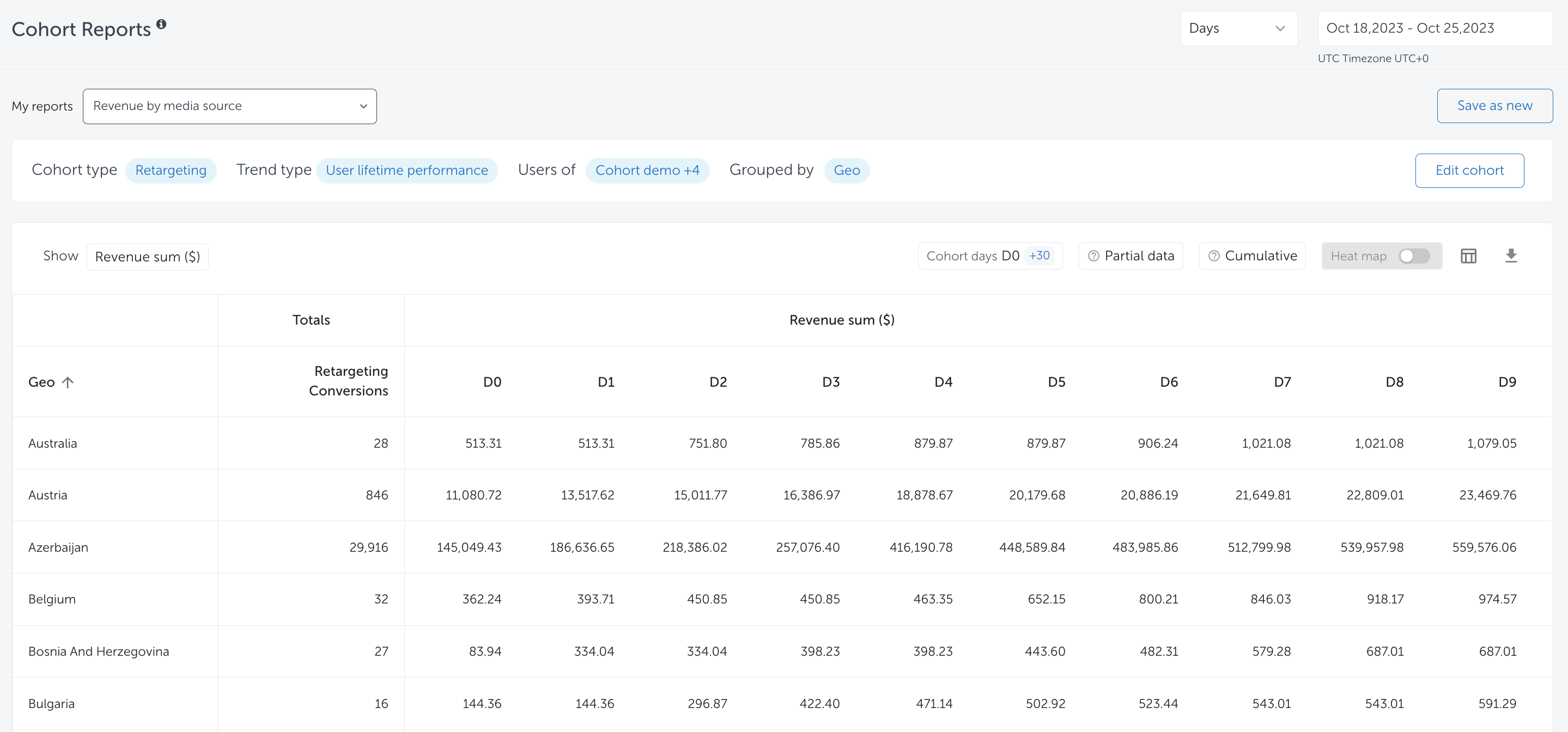The width and height of the screenshot is (1568, 732).
Task: Click the Partial data help icon
Action: click(1093, 256)
